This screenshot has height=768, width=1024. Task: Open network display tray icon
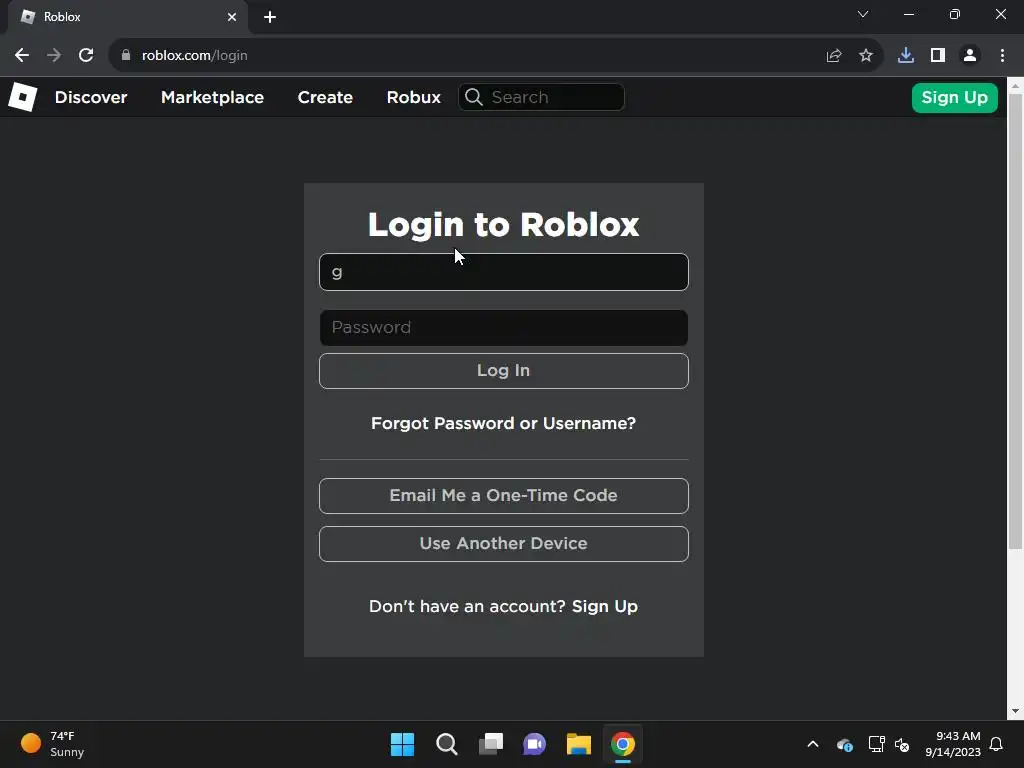click(x=876, y=744)
